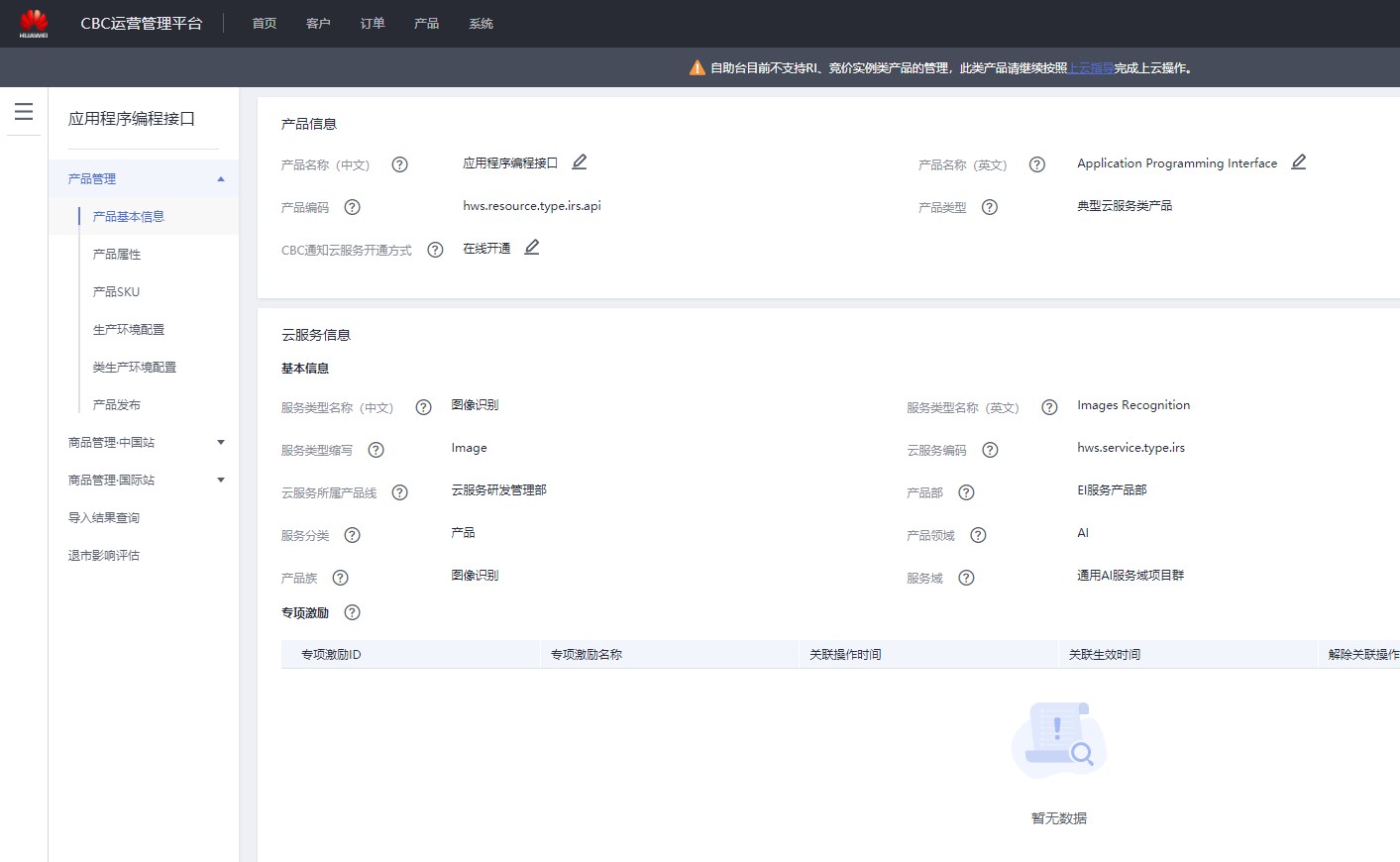The image size is (1400, 862).
Task: Follow the 上云指导 link in notice
Action: 1091,68
